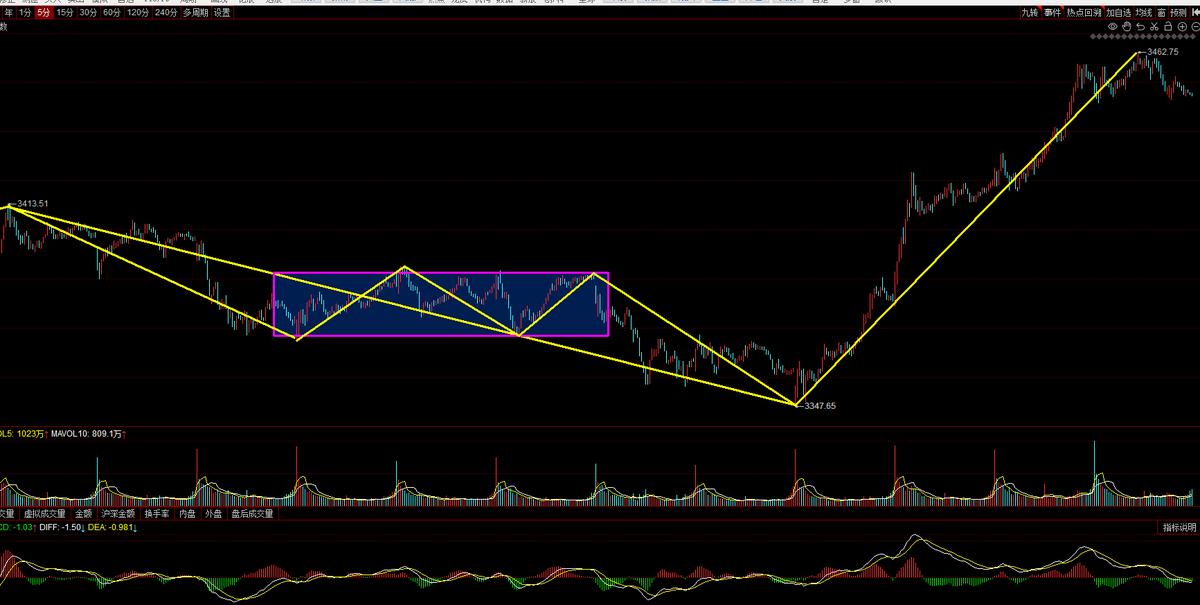Select the 换手率 turnover tab

(x=158, y=514)
